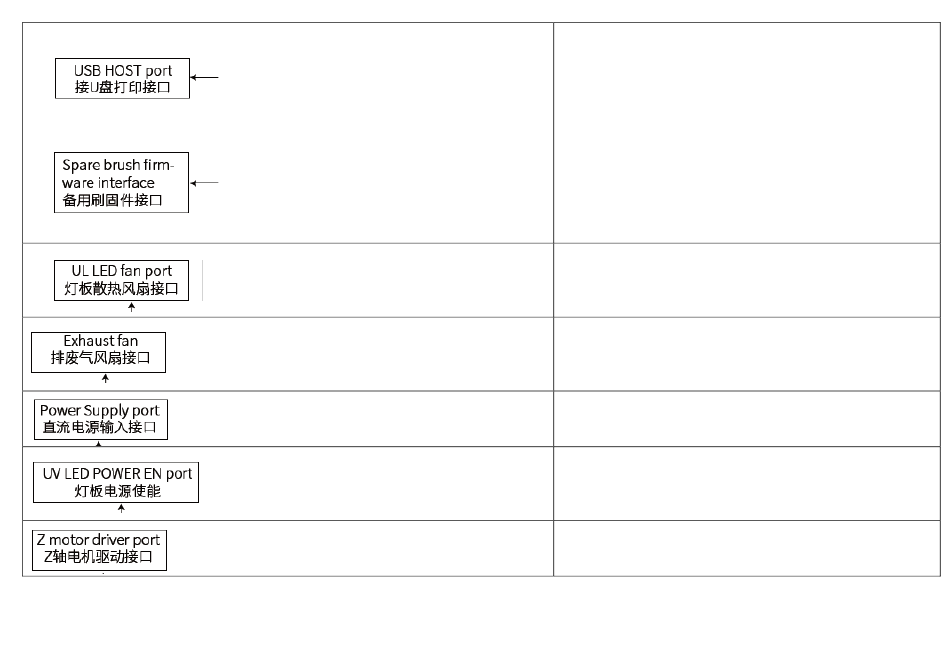Click empty right cell in Z motor driver row

click(x=747, y=549)
